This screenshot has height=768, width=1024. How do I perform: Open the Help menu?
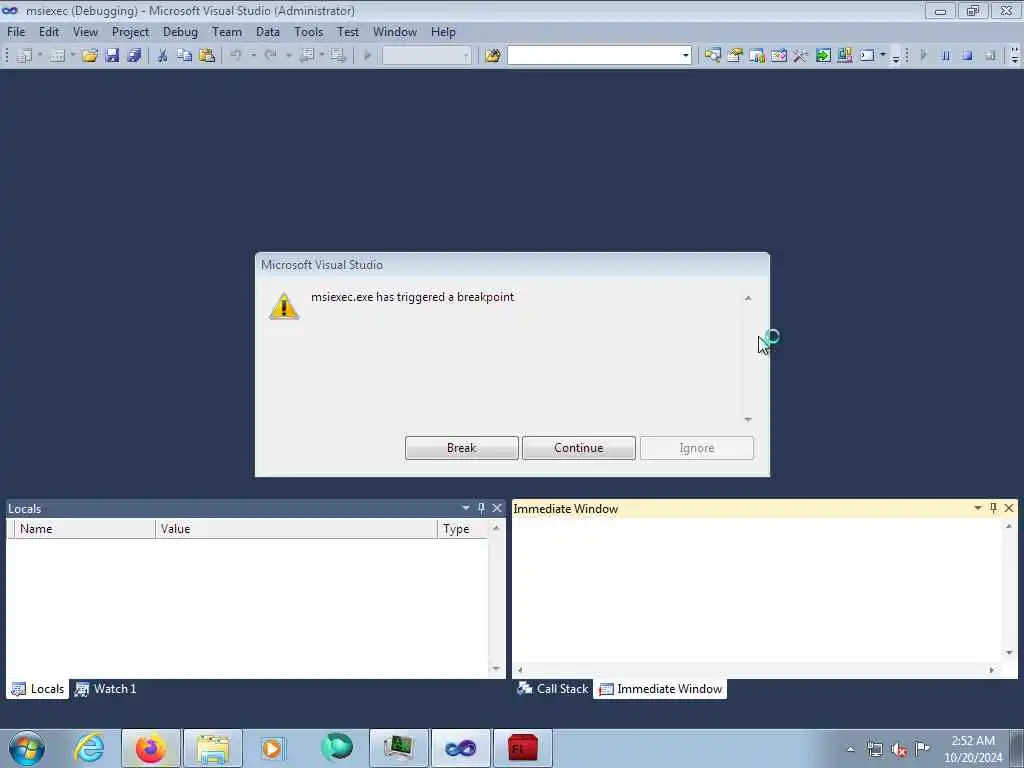point(443,32)
